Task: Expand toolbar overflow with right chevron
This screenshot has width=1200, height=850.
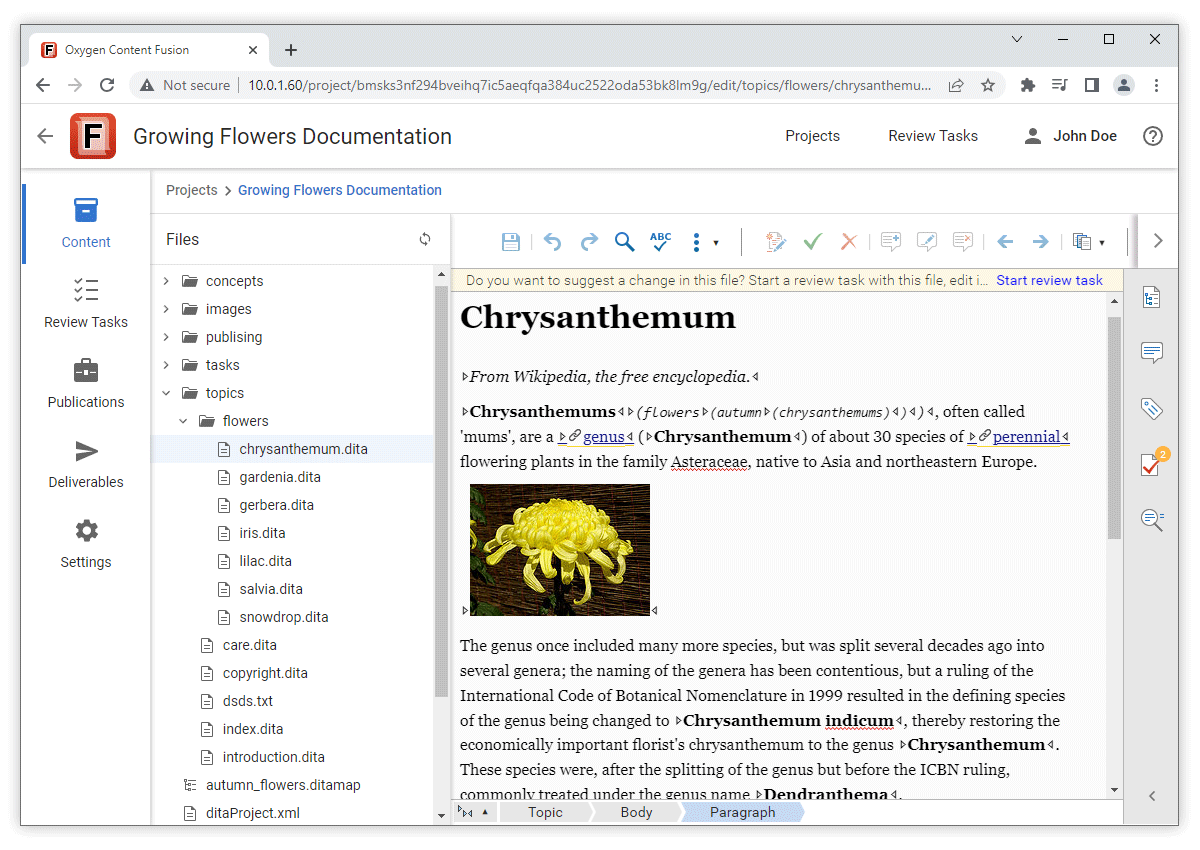Action: tap(1158, 241)
